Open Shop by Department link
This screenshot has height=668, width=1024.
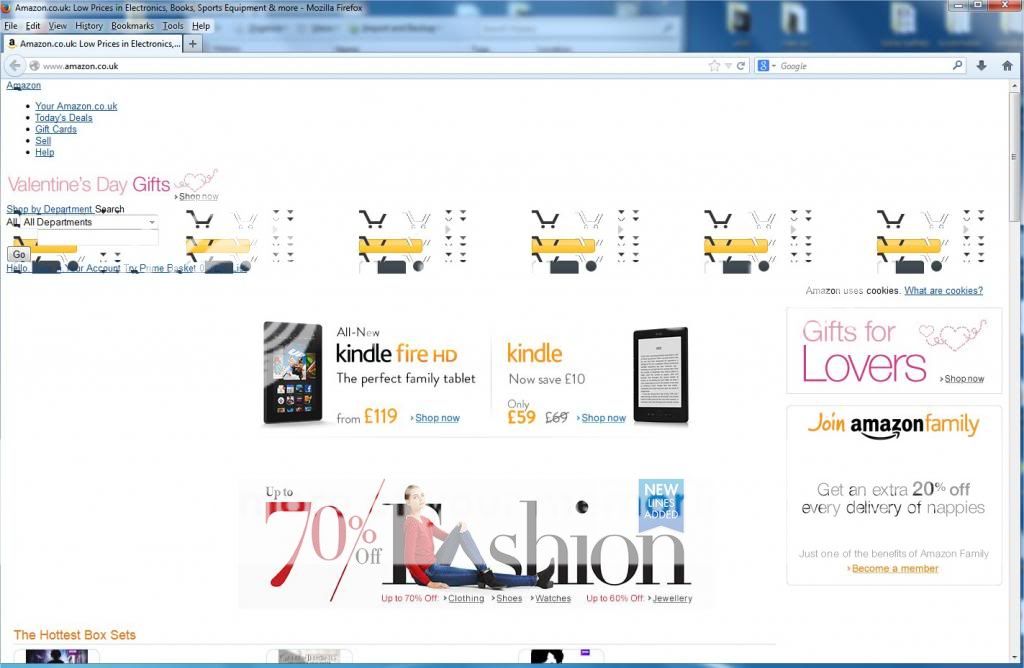pyautogui.click(x=49, y=209)
